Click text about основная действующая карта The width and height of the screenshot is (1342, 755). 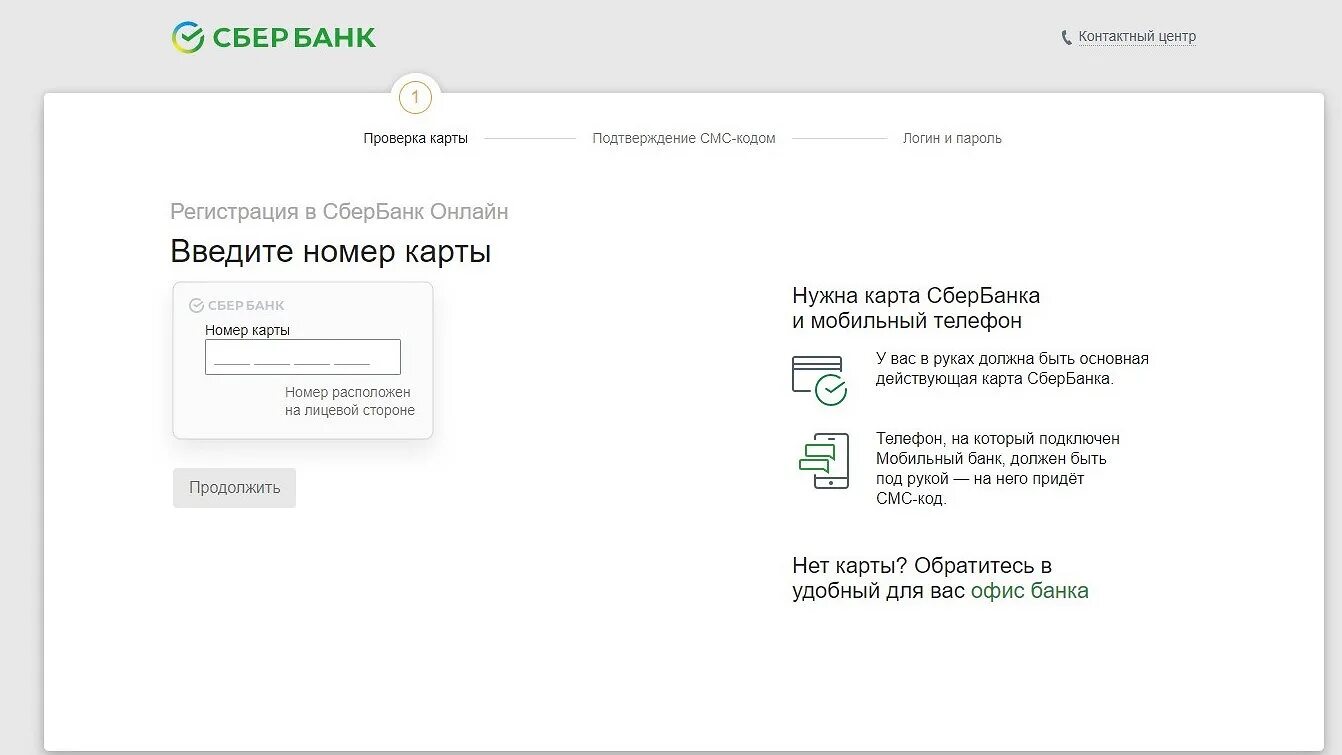[x=1012, y=369]
